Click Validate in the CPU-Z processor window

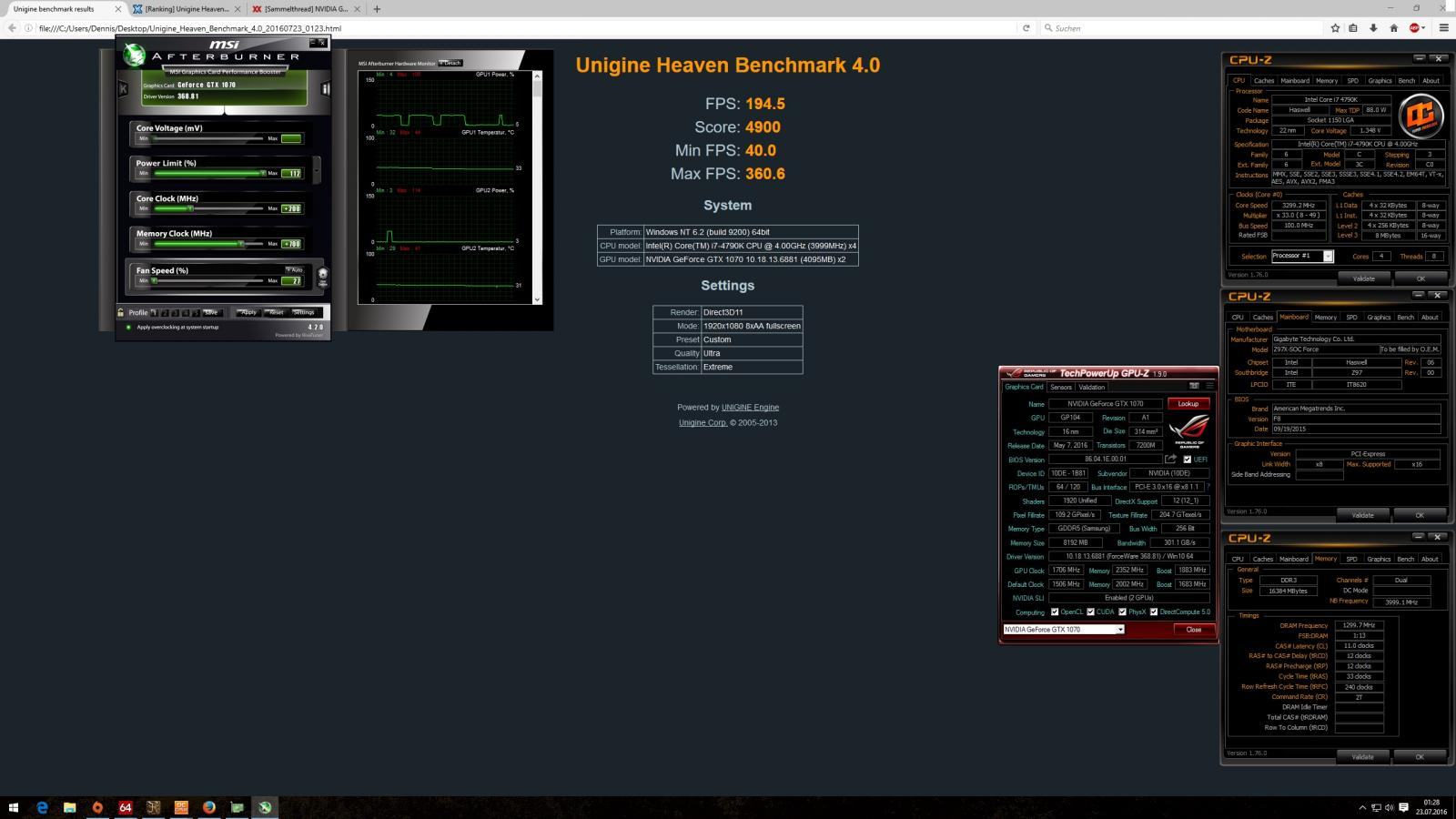tap(1363, 278)
